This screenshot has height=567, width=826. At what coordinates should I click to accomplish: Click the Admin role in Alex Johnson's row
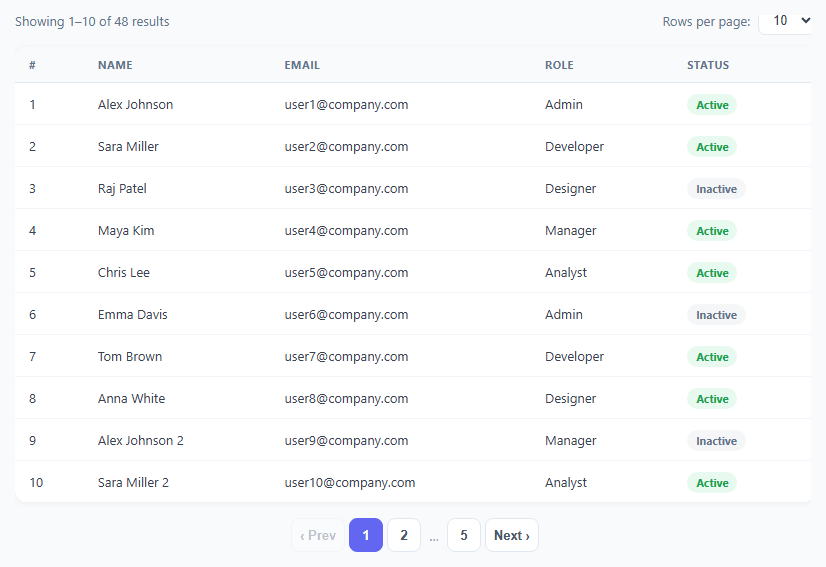(x=564, y=104)
